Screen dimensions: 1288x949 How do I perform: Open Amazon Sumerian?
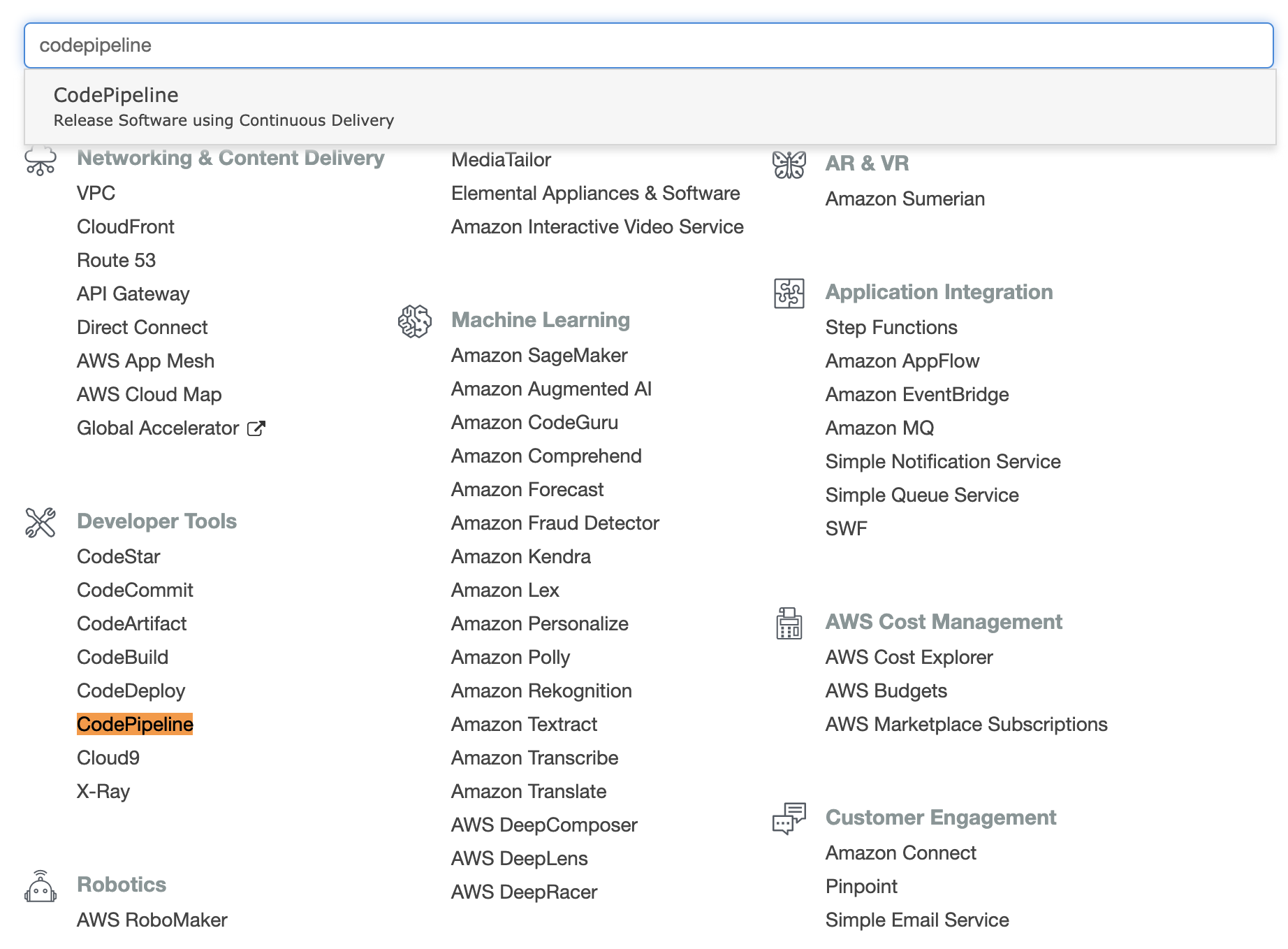(905, 198)
